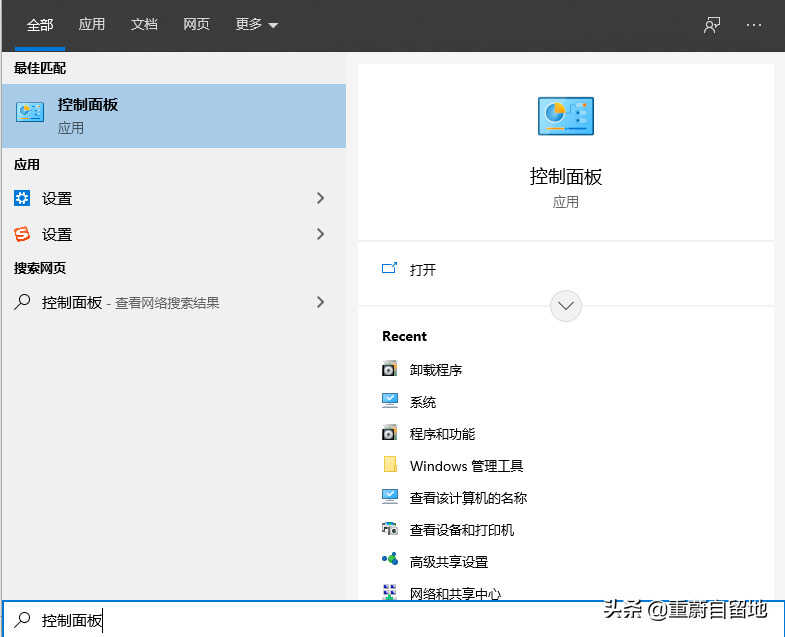The width and height of the screenshot is (785, 637).
Task: Click the blue gear Settings app icon
Action: [22, 198]
